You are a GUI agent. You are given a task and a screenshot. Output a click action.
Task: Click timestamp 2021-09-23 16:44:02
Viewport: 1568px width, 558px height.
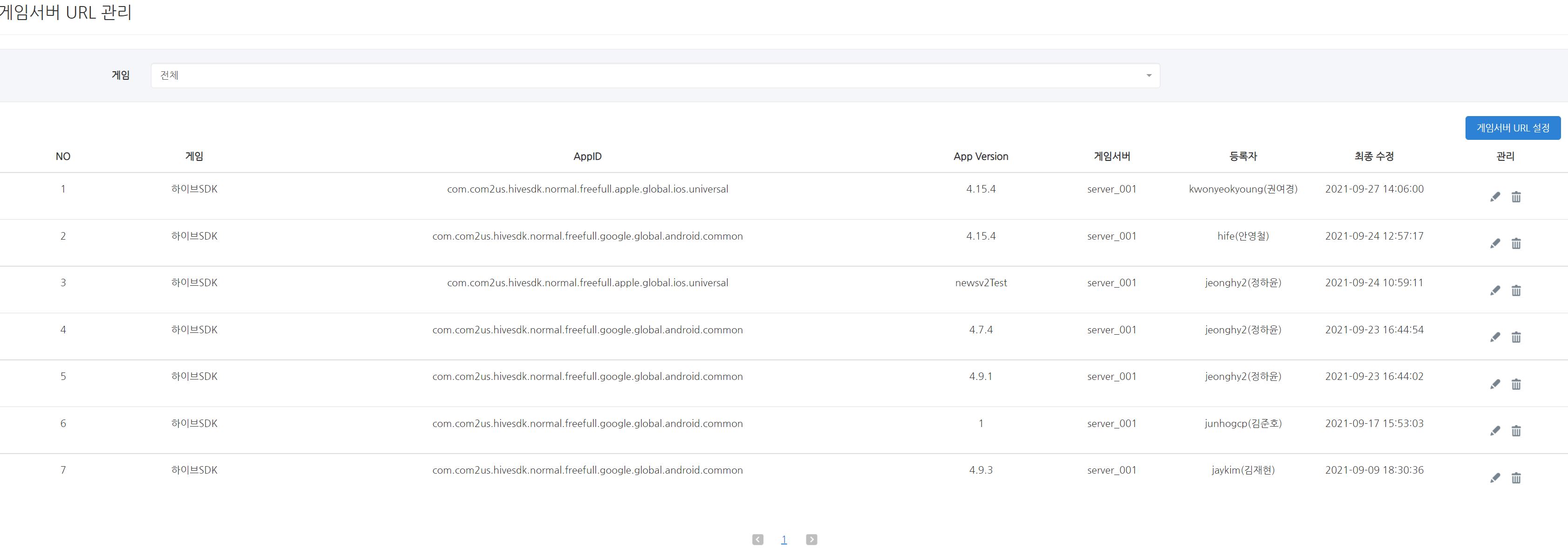1374,377
